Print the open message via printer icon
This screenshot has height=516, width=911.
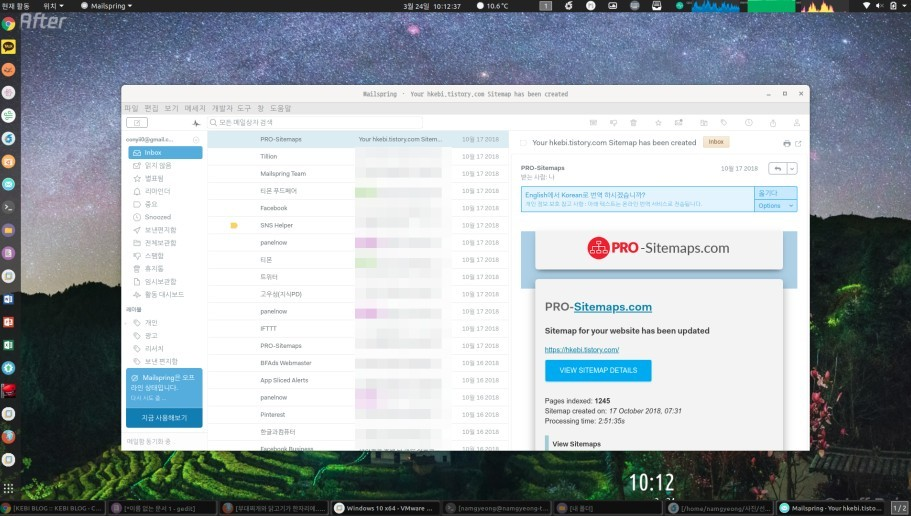tap(787, 143)
